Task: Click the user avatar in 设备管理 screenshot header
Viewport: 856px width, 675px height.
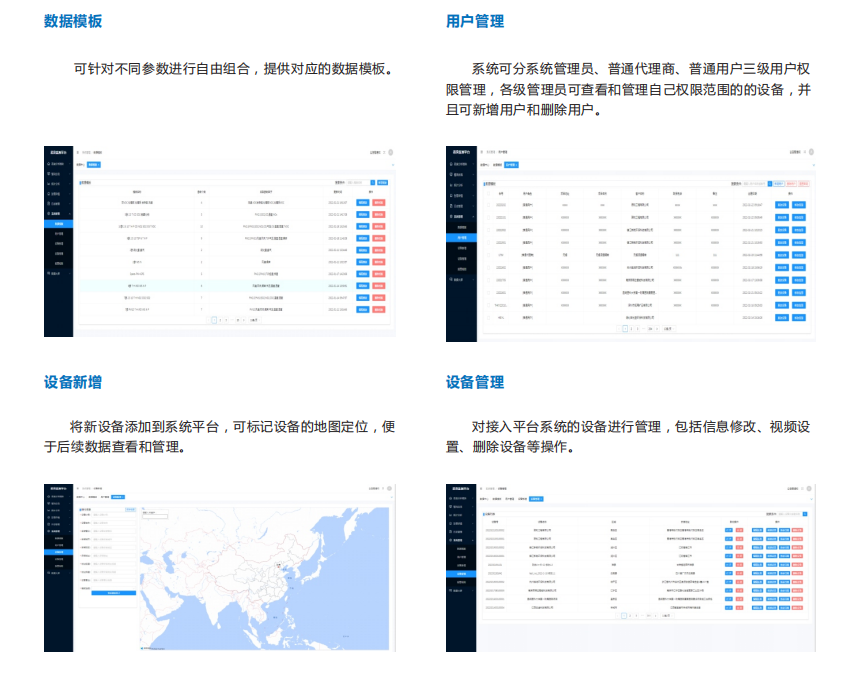Action: (809, 488)
